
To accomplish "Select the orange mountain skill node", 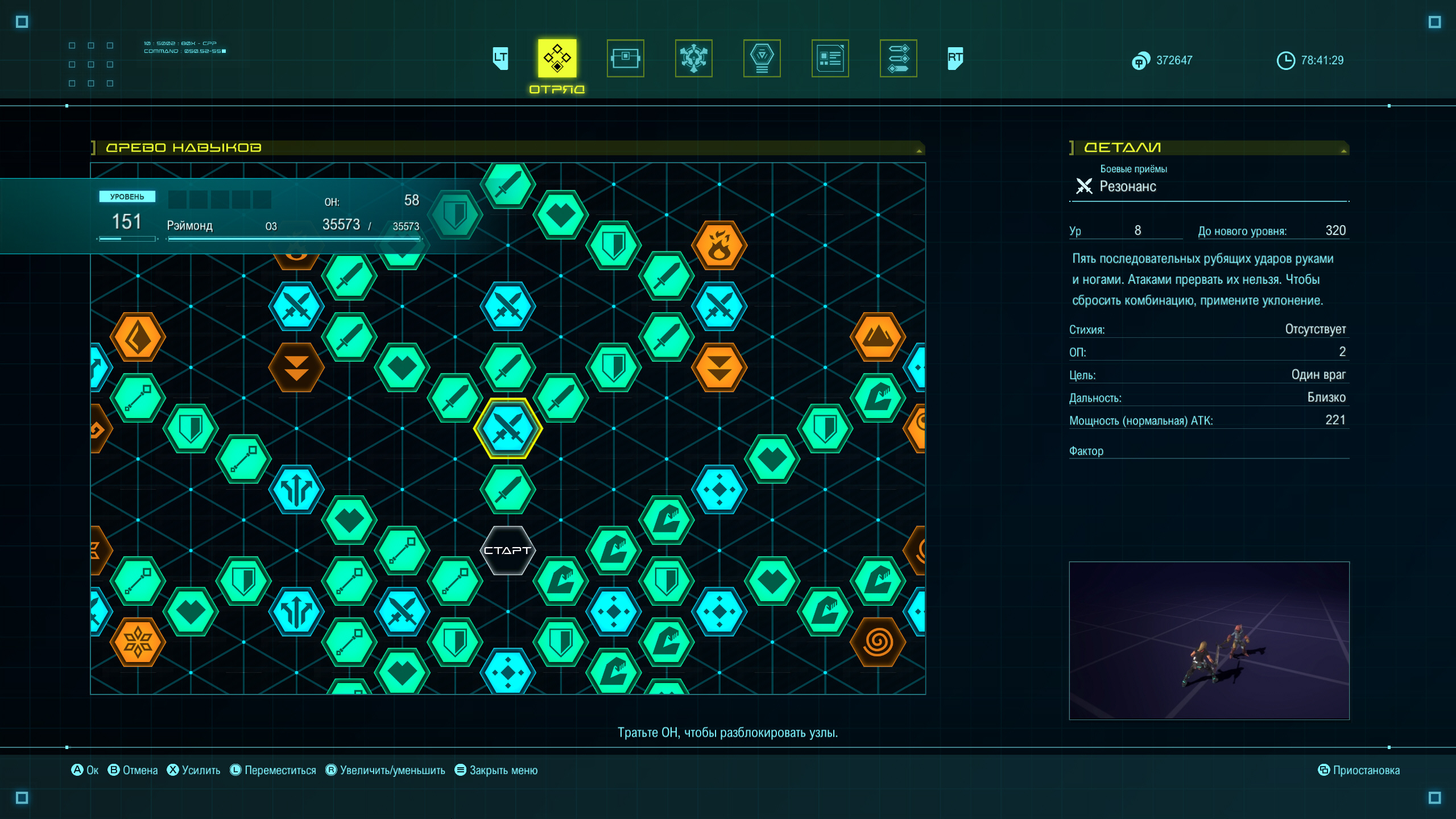I will point(878,337).
